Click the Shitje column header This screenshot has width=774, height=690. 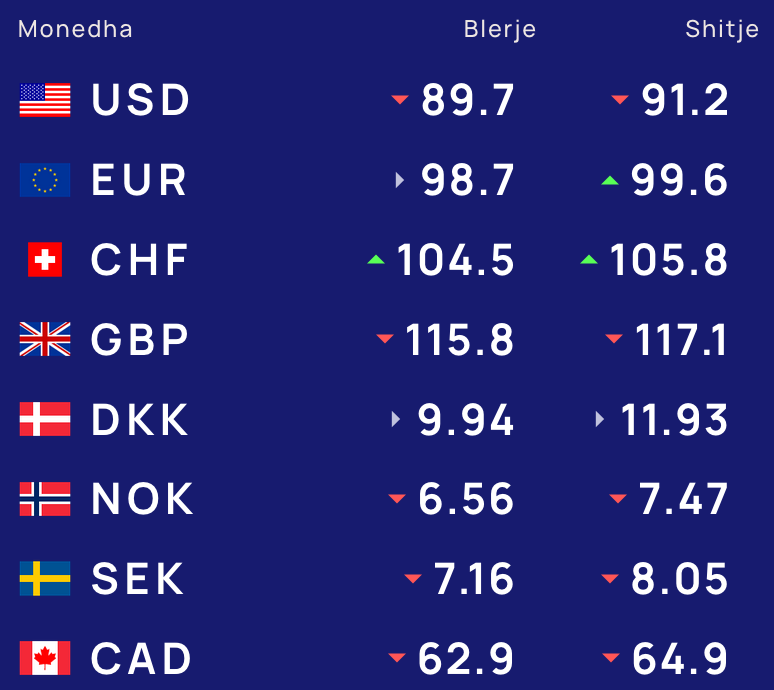[722, 29]
